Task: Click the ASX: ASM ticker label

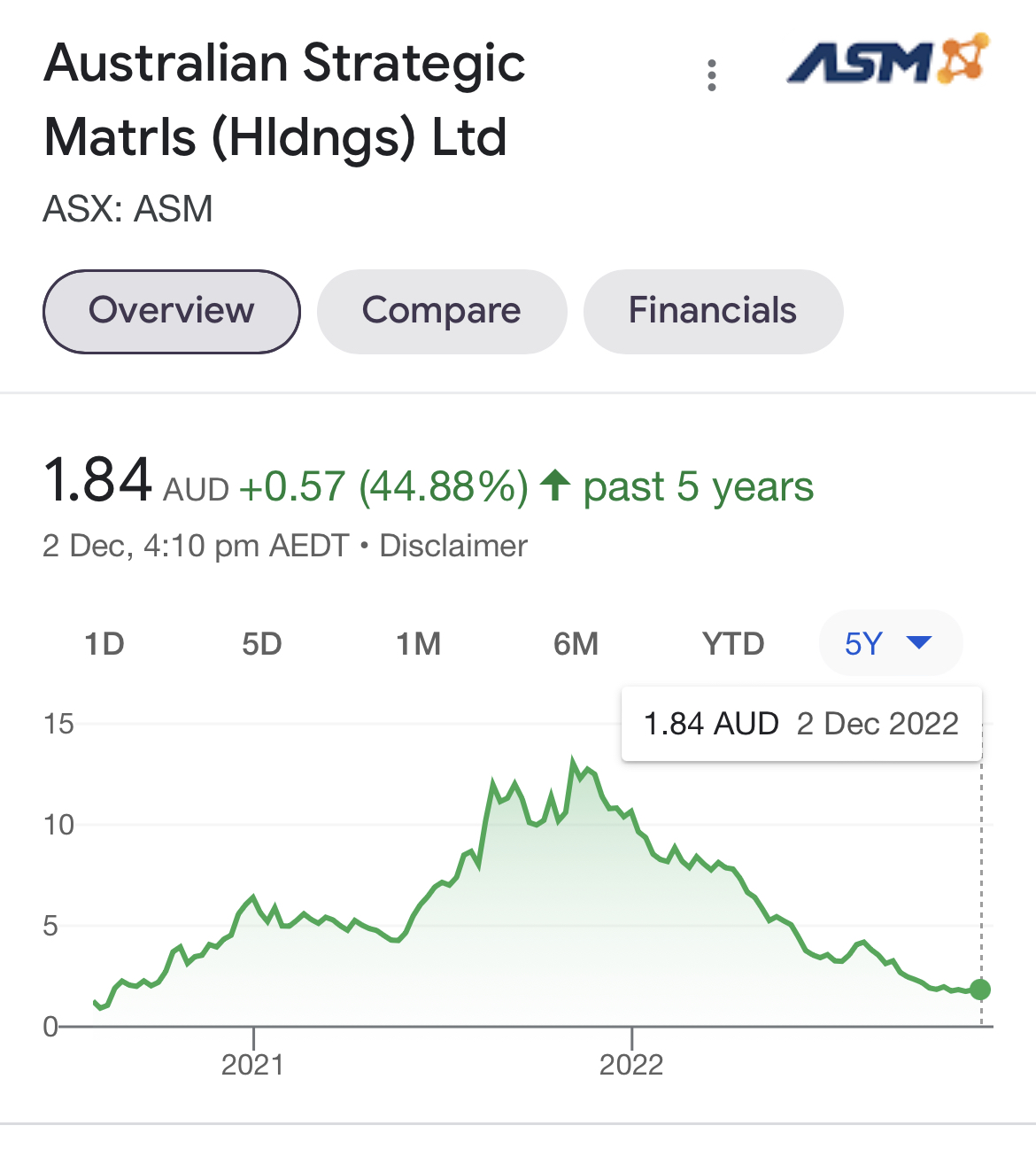Action: tap(128, 209)
